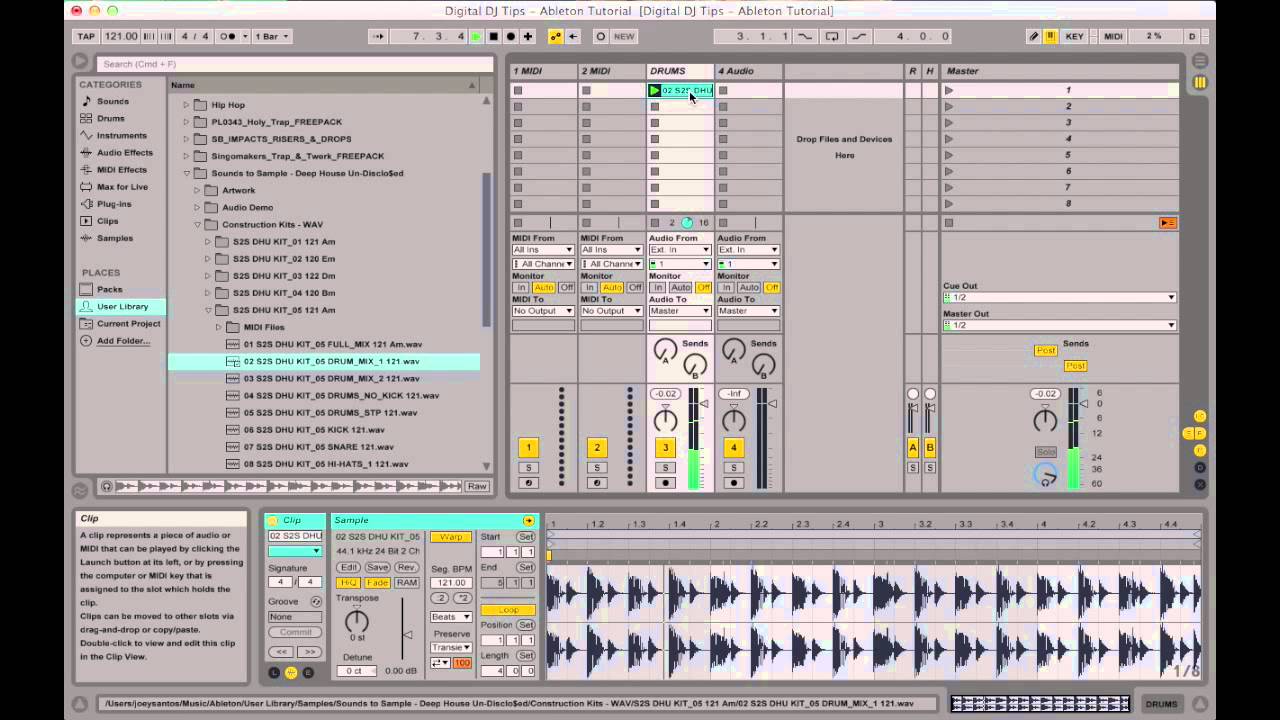
Task: Toggle the Show/Hide Mixer section icon
Action: click(x=1200, y=450)
